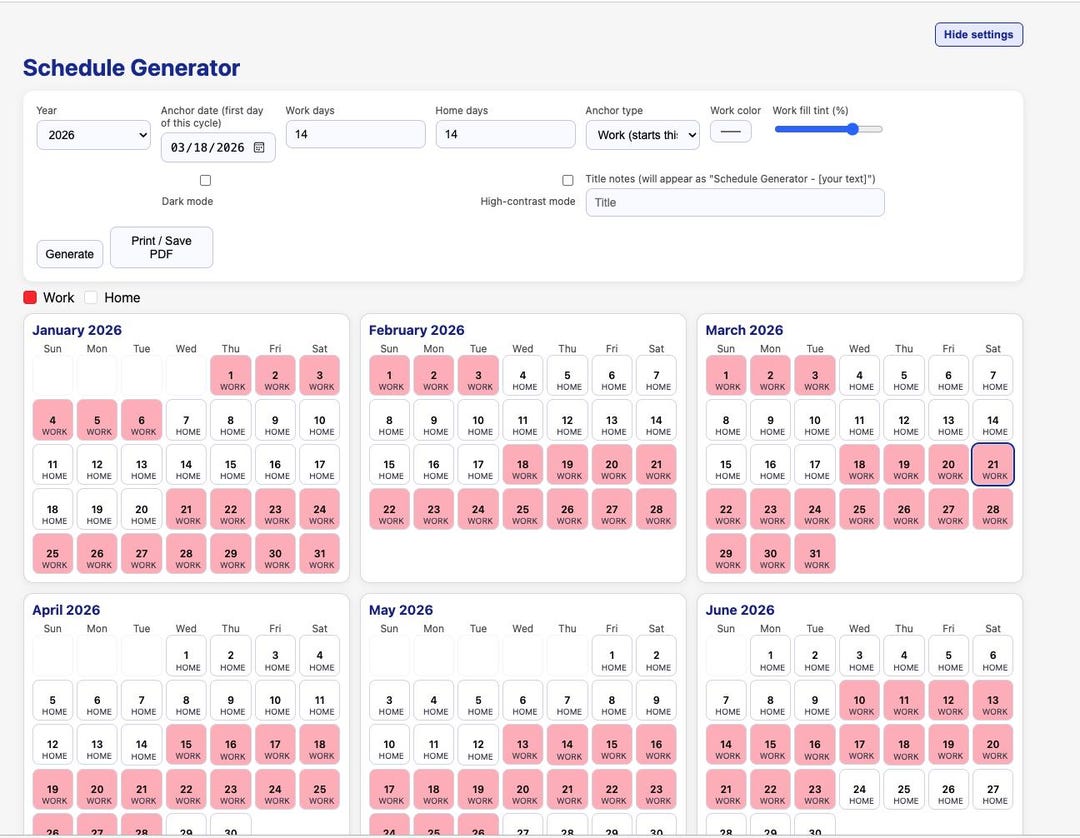Viewport: 1080px width, 838px height.
Task: Select March 18 WORK day cell
Action: click(859, 465)
